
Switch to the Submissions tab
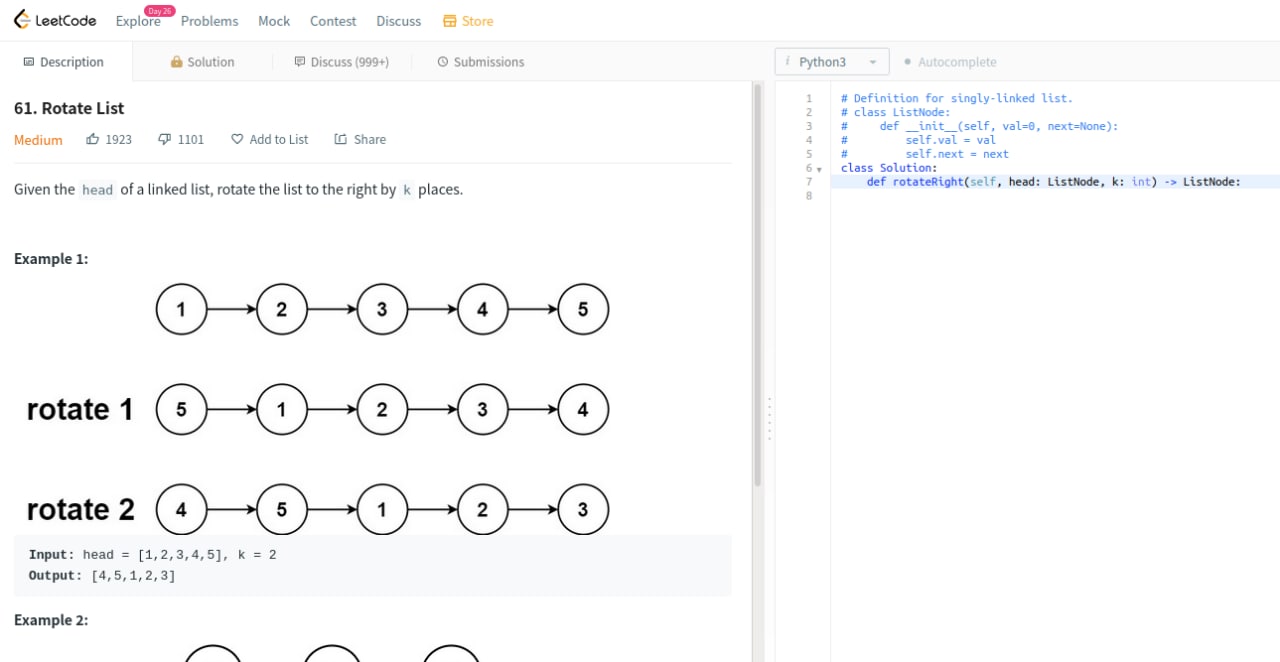pyautogui.click(x=481, y=62)
